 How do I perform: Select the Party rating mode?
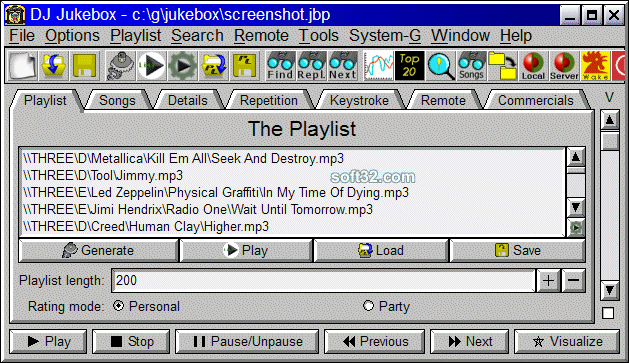coord(368,306)
